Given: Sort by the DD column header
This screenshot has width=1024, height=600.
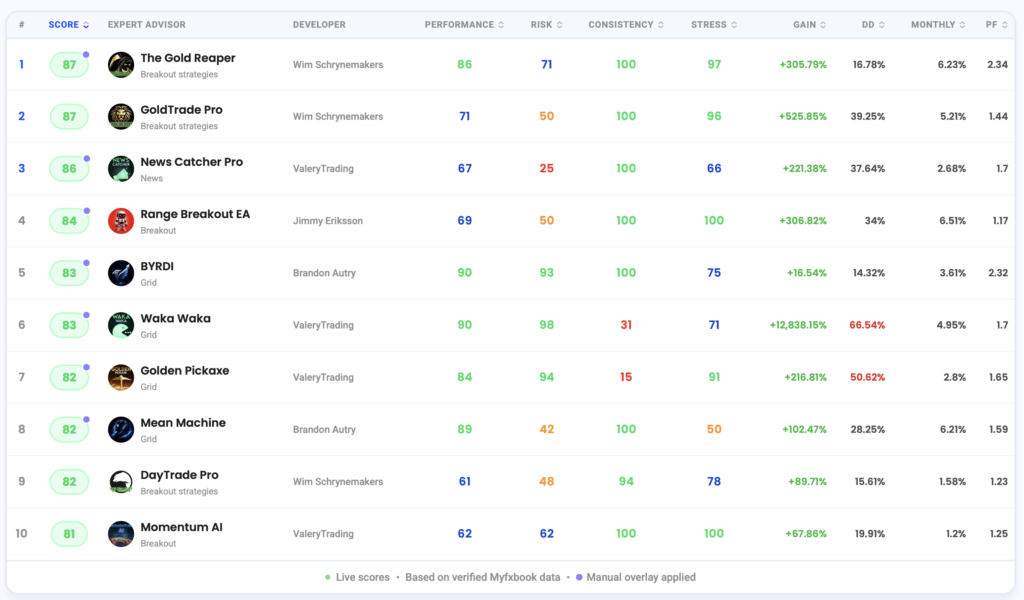Looking at the screenshot, I should [873, 25].
